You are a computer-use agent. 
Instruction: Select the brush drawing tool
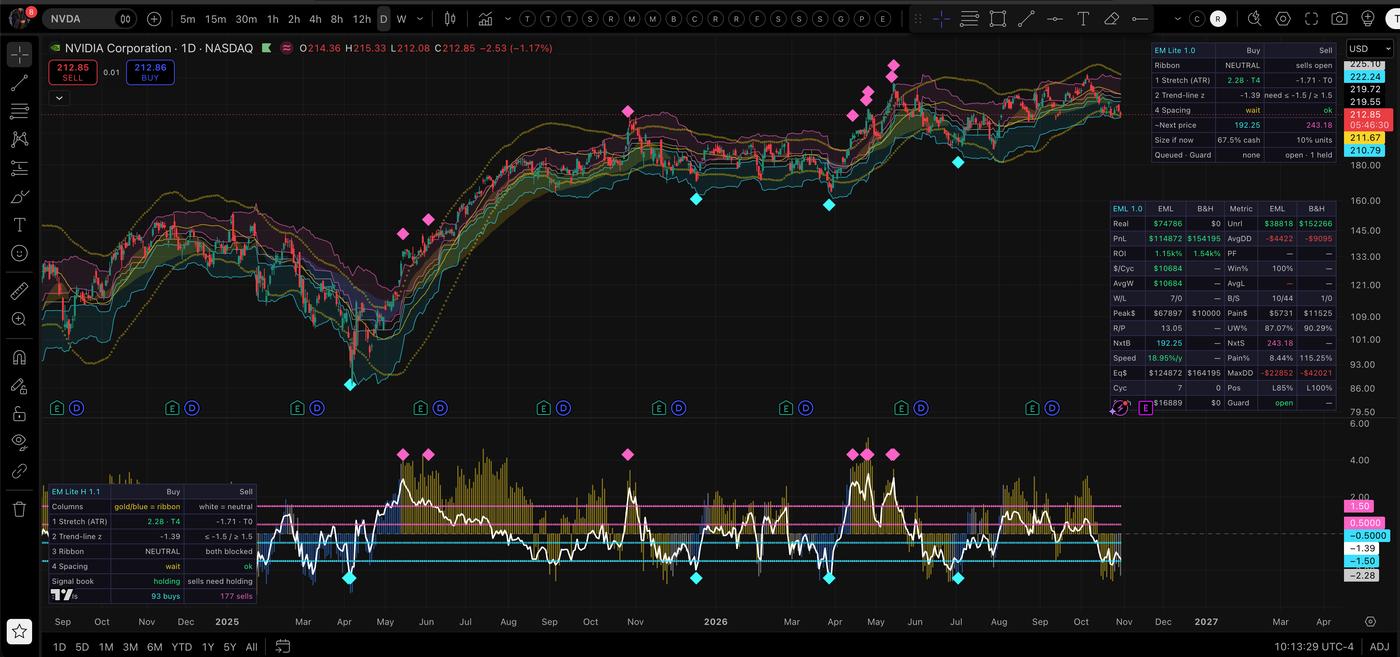19,197
